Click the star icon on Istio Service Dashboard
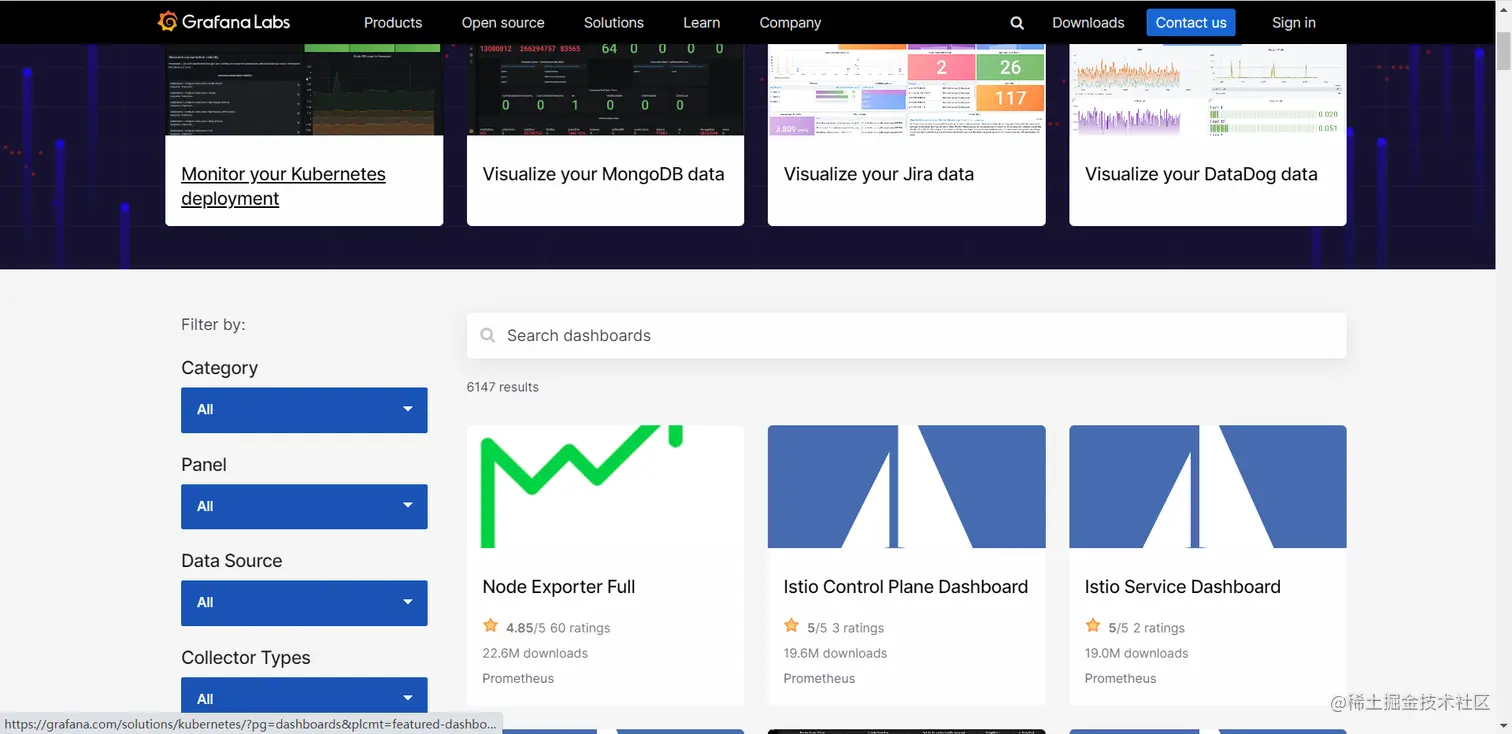This screenshot has height=734, width=1512. [1093, 626]
